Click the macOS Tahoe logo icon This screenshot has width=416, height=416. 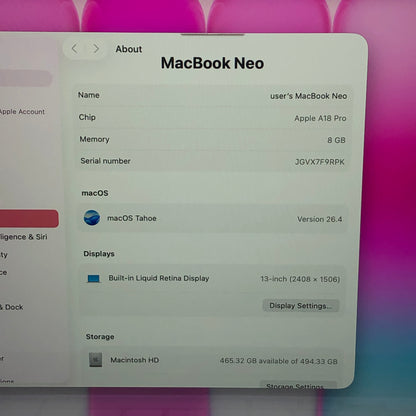[x=92, y=218]
